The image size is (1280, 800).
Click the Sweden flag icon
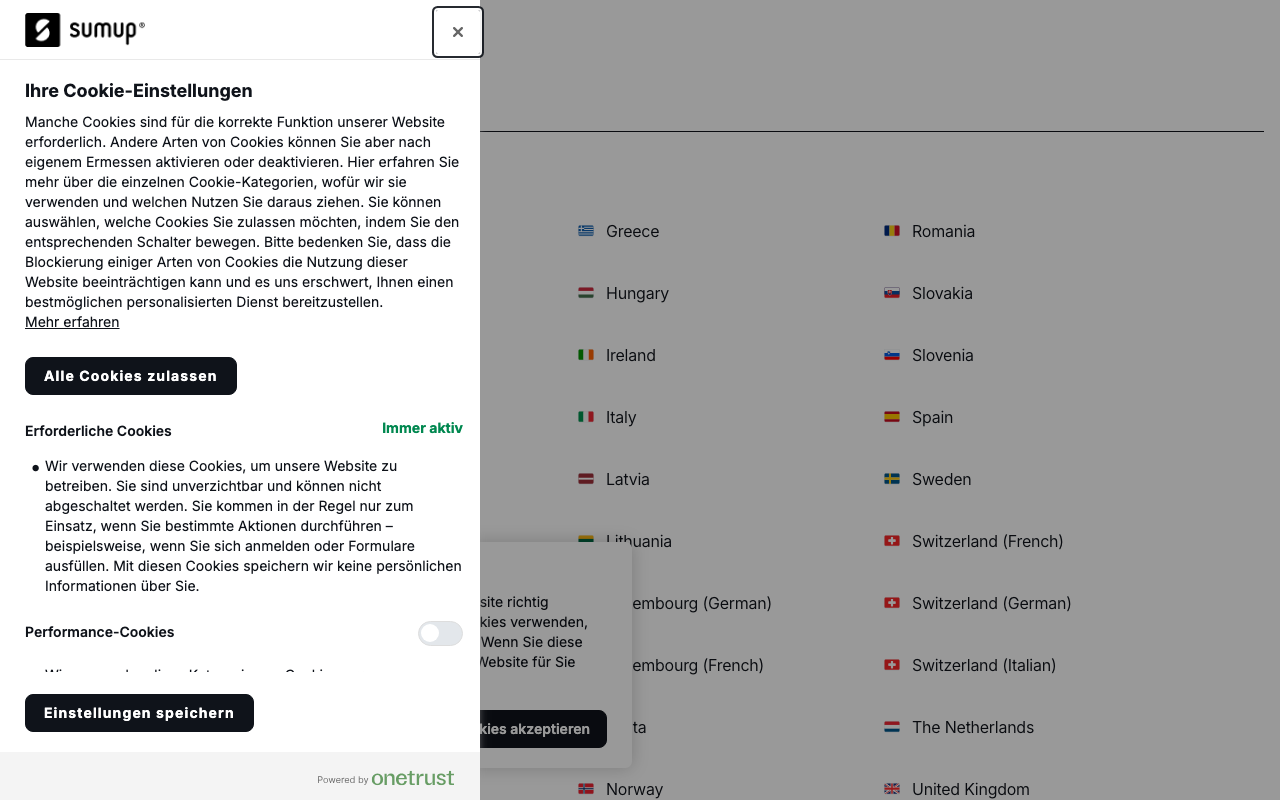coord(891,479)
